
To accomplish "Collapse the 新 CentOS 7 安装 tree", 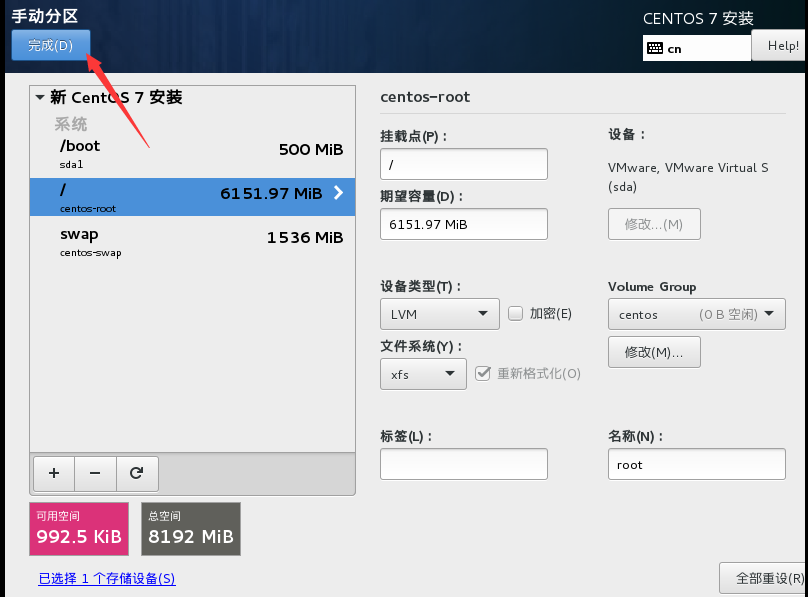I will pos(40,98).
